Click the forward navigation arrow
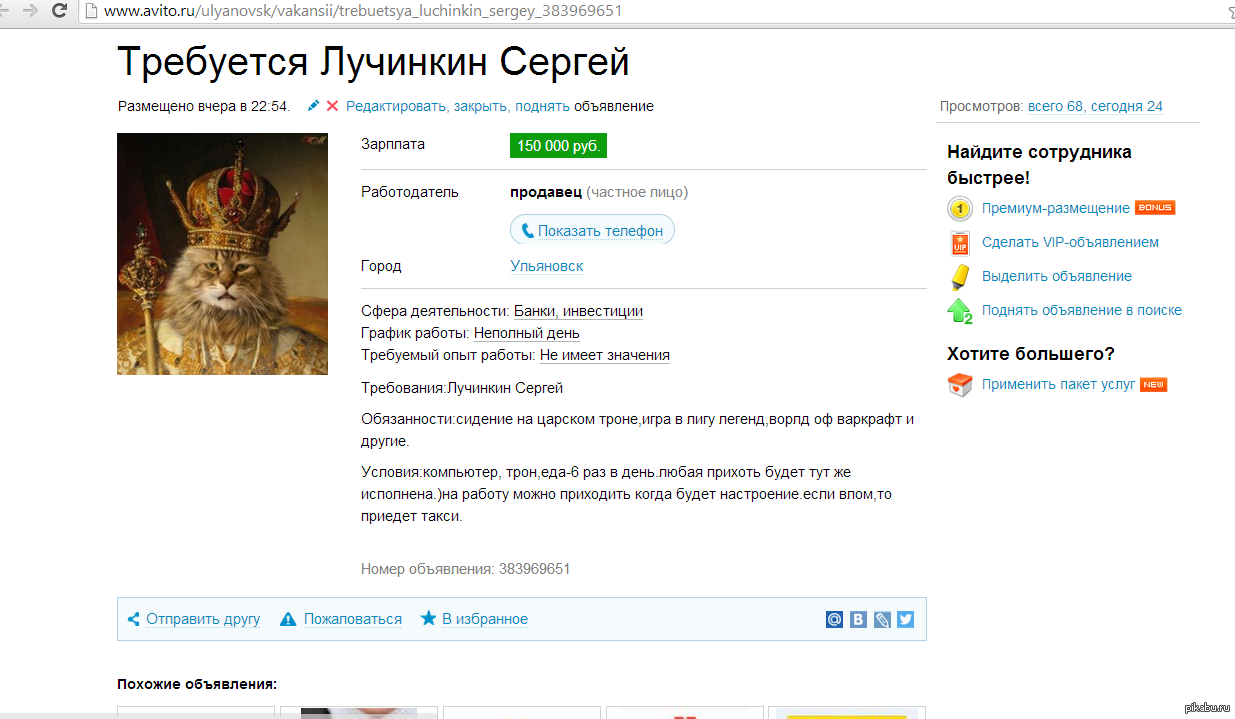 (x=30, y=11)
